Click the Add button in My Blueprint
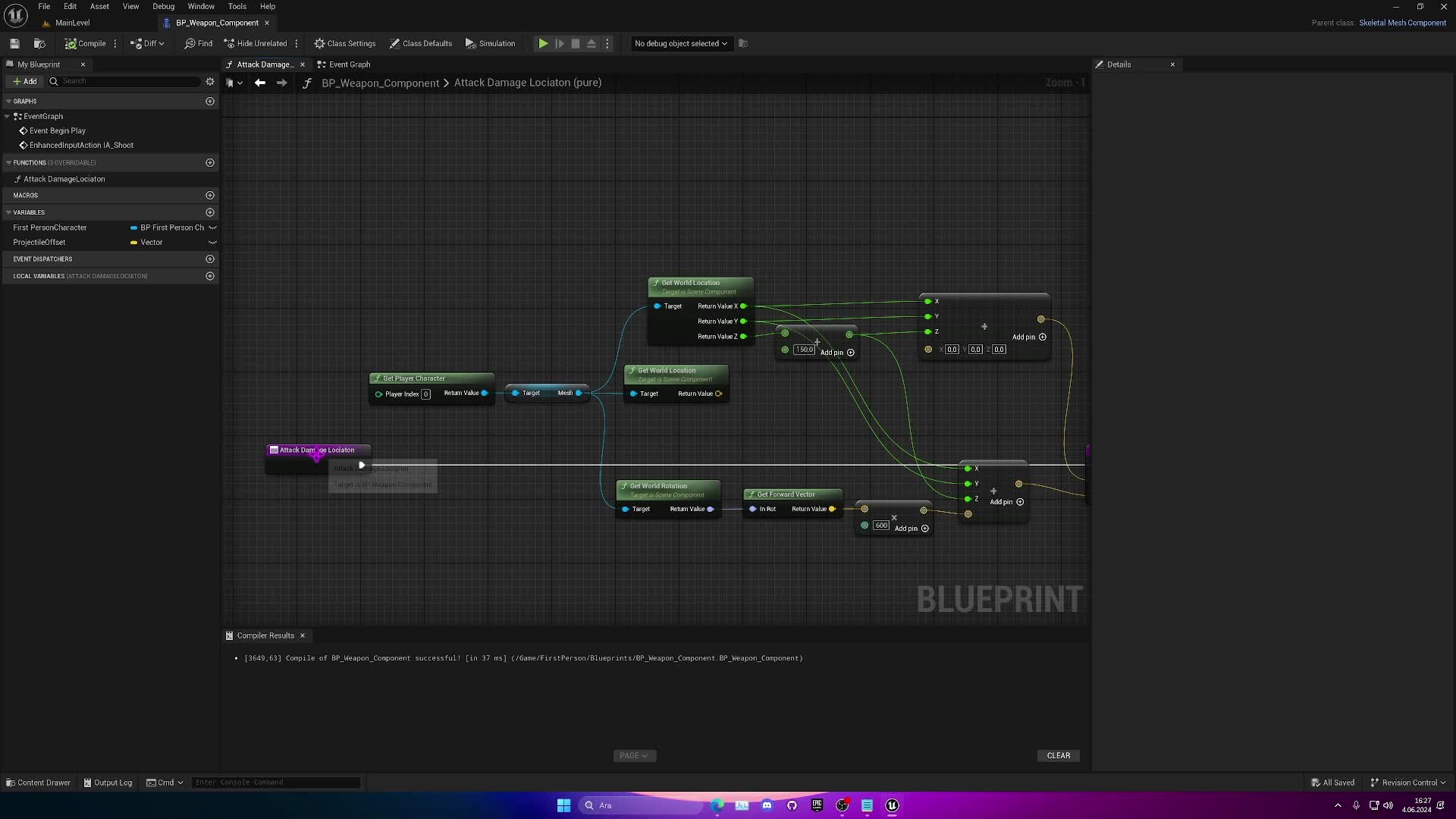This screenshot has width=1456, height=819. [24, 81]
